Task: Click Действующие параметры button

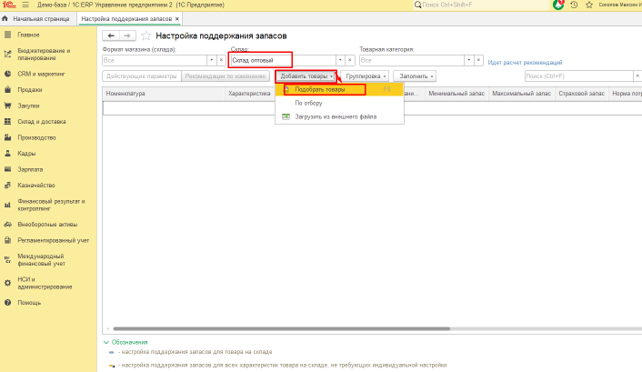Action: tap(141, 76)
